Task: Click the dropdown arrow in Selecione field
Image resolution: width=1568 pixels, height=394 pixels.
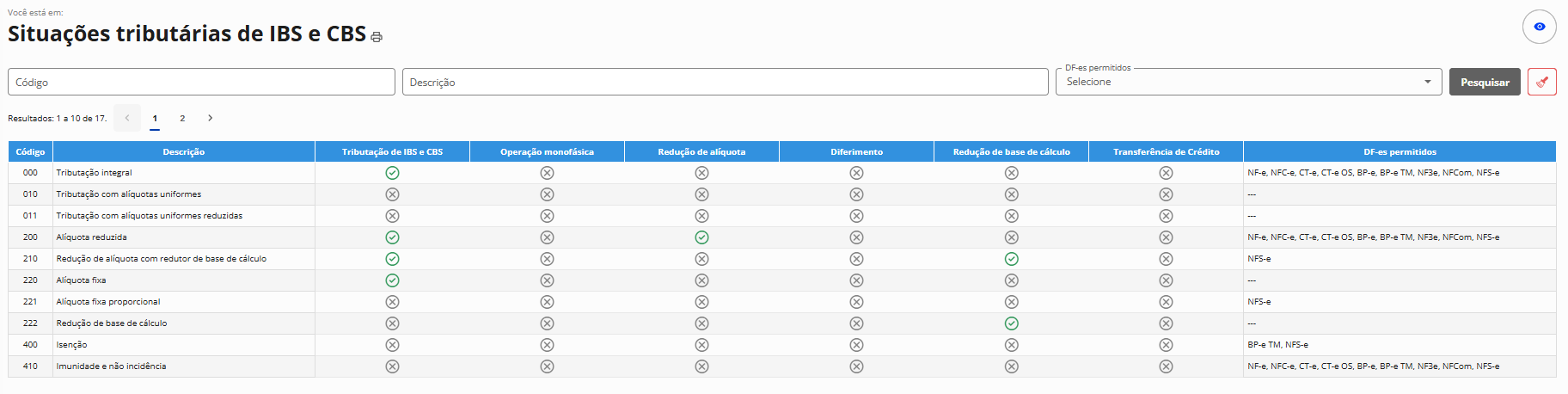Action: tap(1427, 83)
